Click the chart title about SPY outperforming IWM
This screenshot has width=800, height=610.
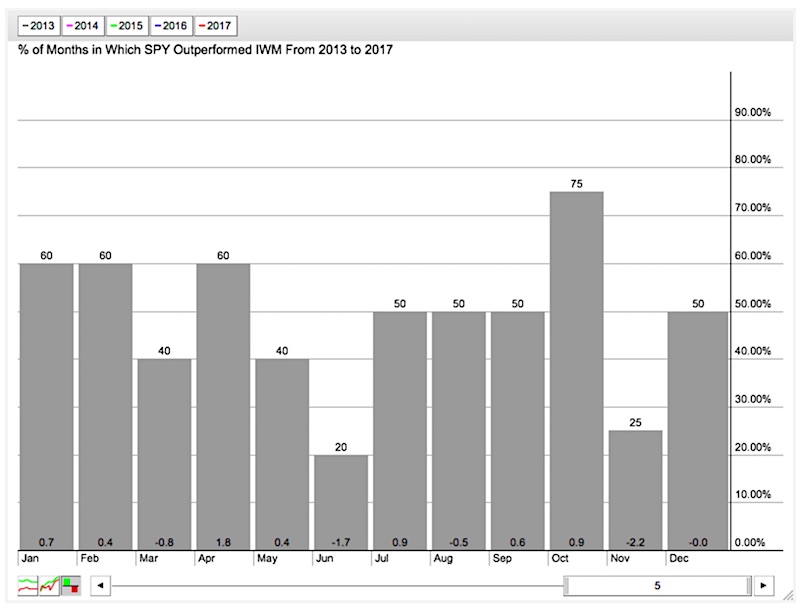pos(205,50)
